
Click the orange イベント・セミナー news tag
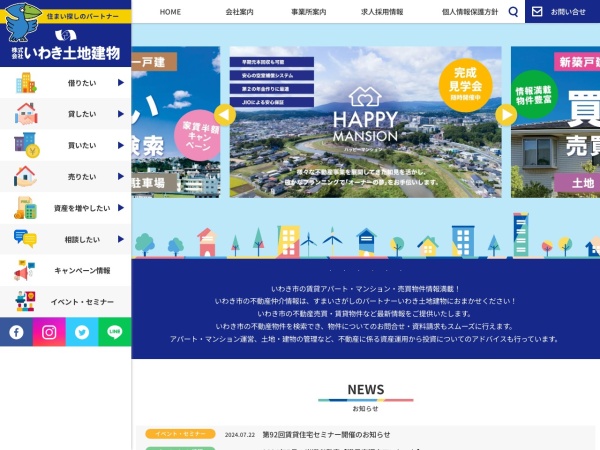180,434
